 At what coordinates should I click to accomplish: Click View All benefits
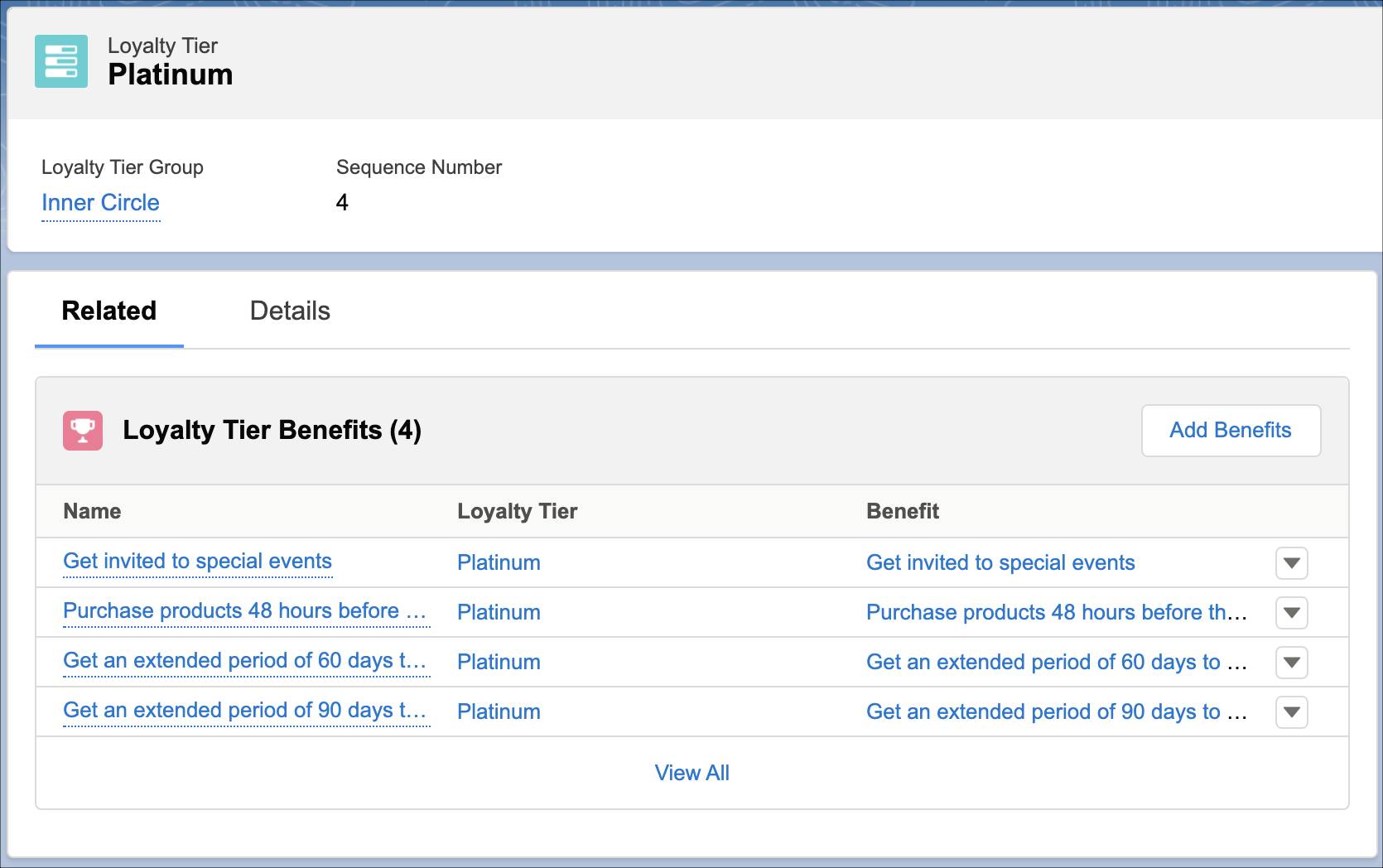[691, 773]
